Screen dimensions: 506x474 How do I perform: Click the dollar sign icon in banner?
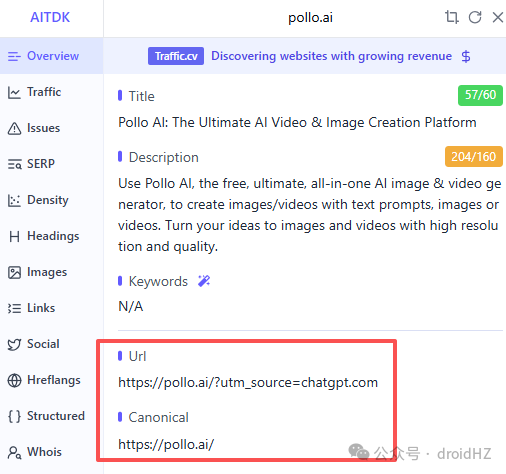(x=466, y=56)
